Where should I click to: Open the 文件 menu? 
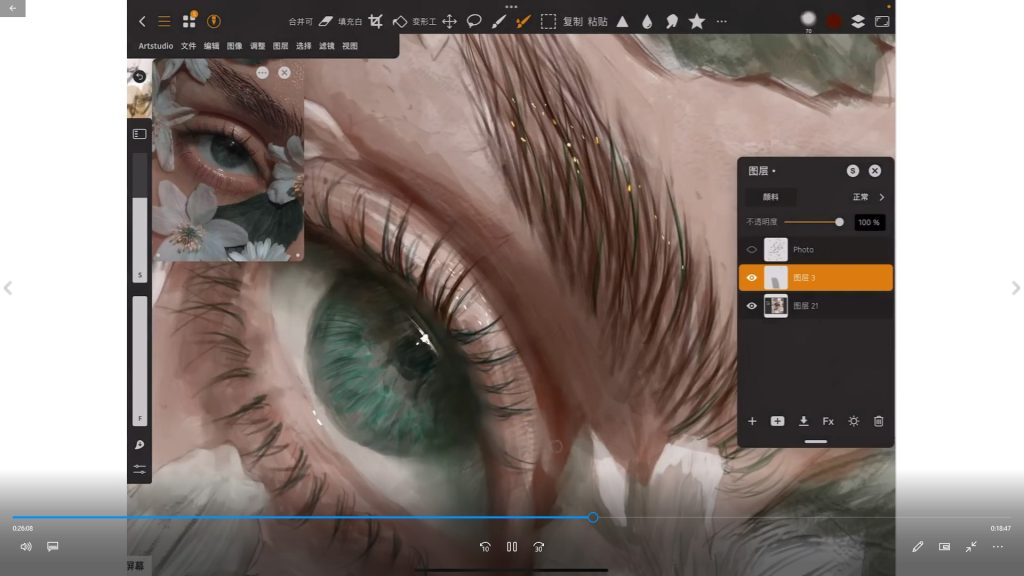pyautogui.click(x=188, y=46)
